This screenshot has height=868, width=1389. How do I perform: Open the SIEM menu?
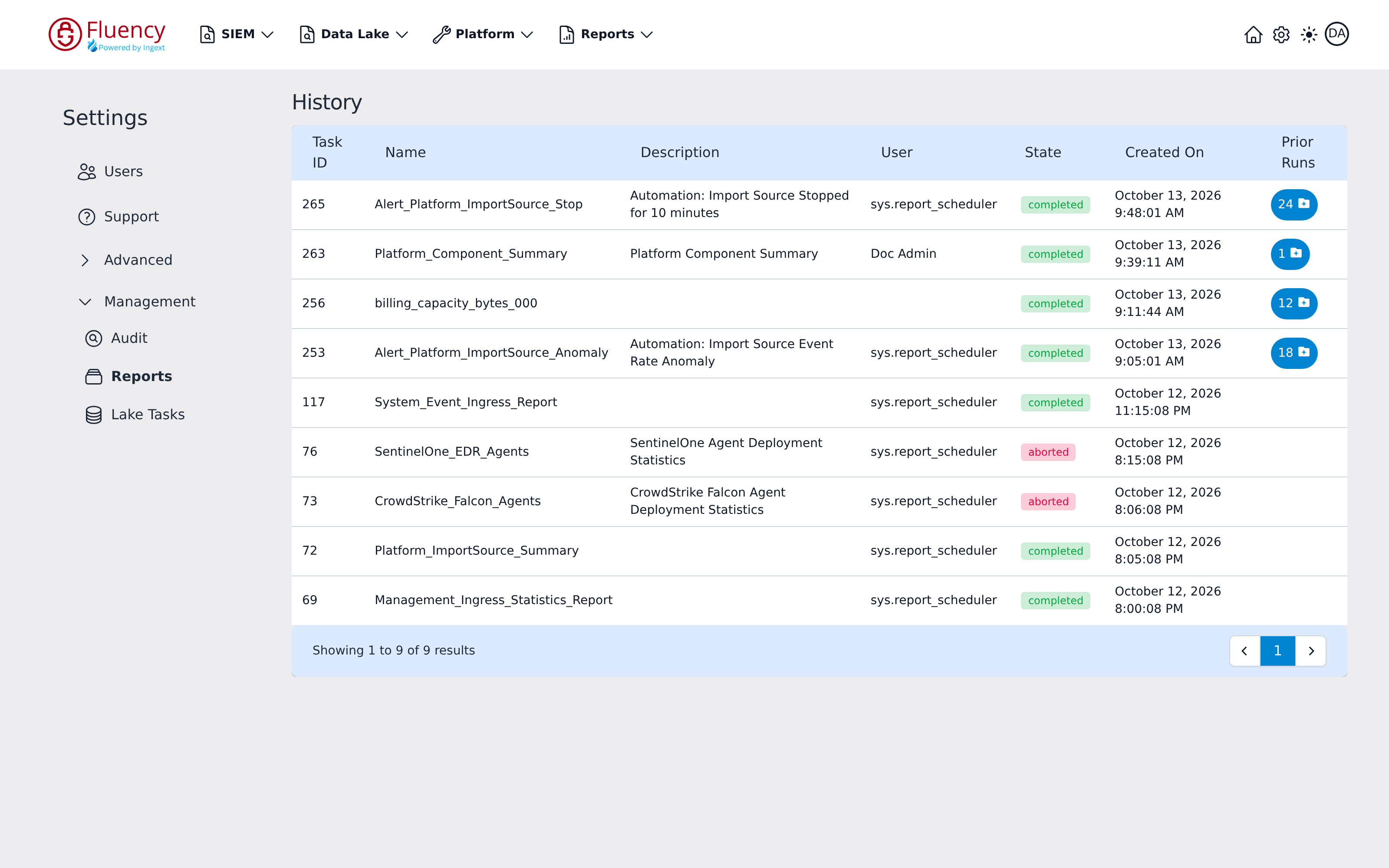pyautogui.click(x=237, y=34)
